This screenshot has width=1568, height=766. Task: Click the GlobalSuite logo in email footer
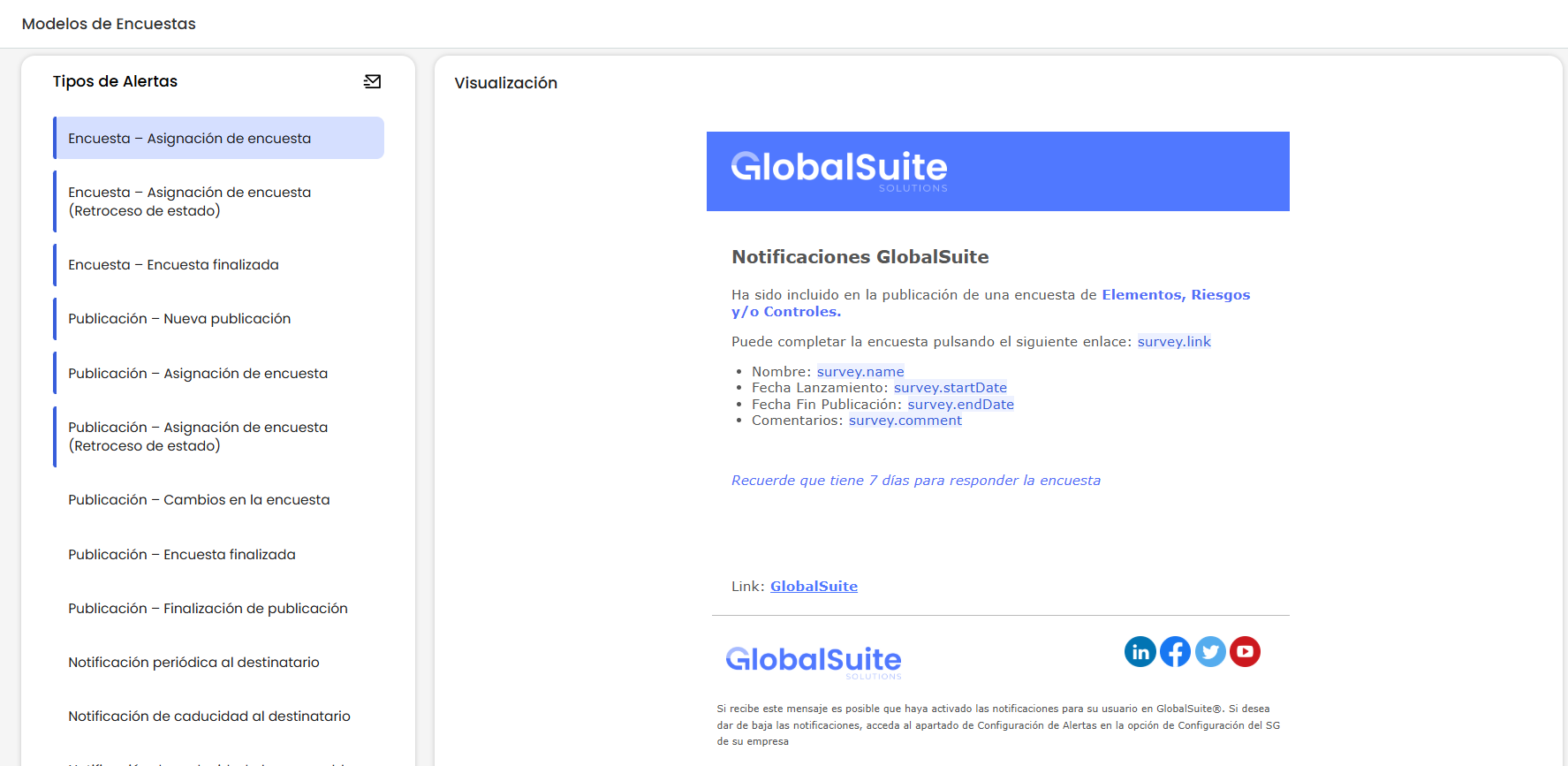(813, 660)
